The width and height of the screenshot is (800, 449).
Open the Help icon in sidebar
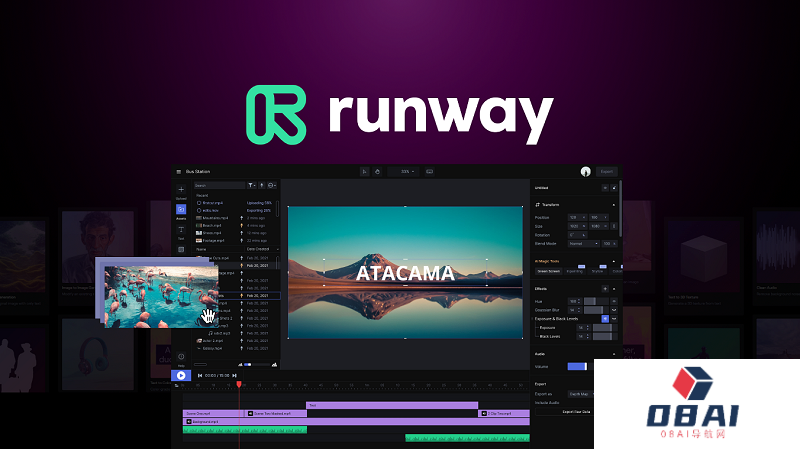click(x=181, y=356)
